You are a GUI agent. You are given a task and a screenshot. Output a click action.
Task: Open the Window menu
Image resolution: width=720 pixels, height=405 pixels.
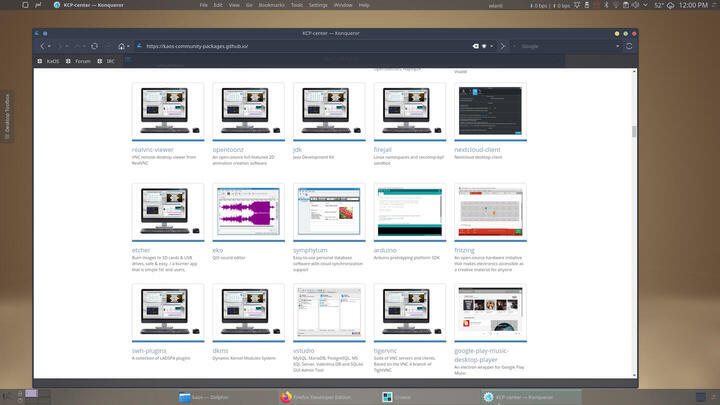[343, 5]
